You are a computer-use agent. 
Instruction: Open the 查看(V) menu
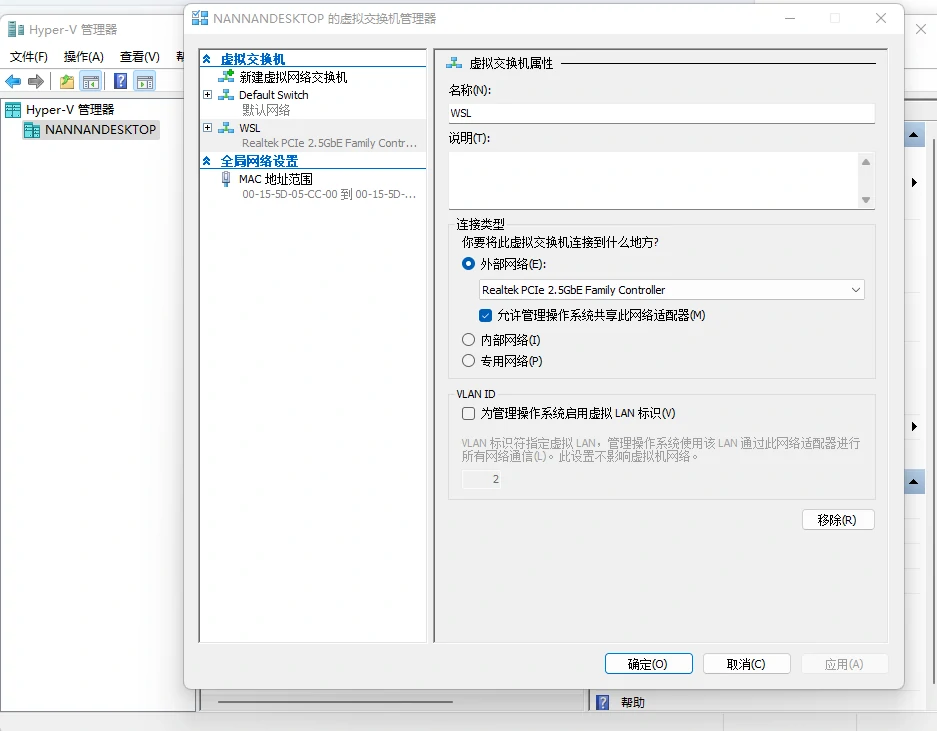(140, 57)
